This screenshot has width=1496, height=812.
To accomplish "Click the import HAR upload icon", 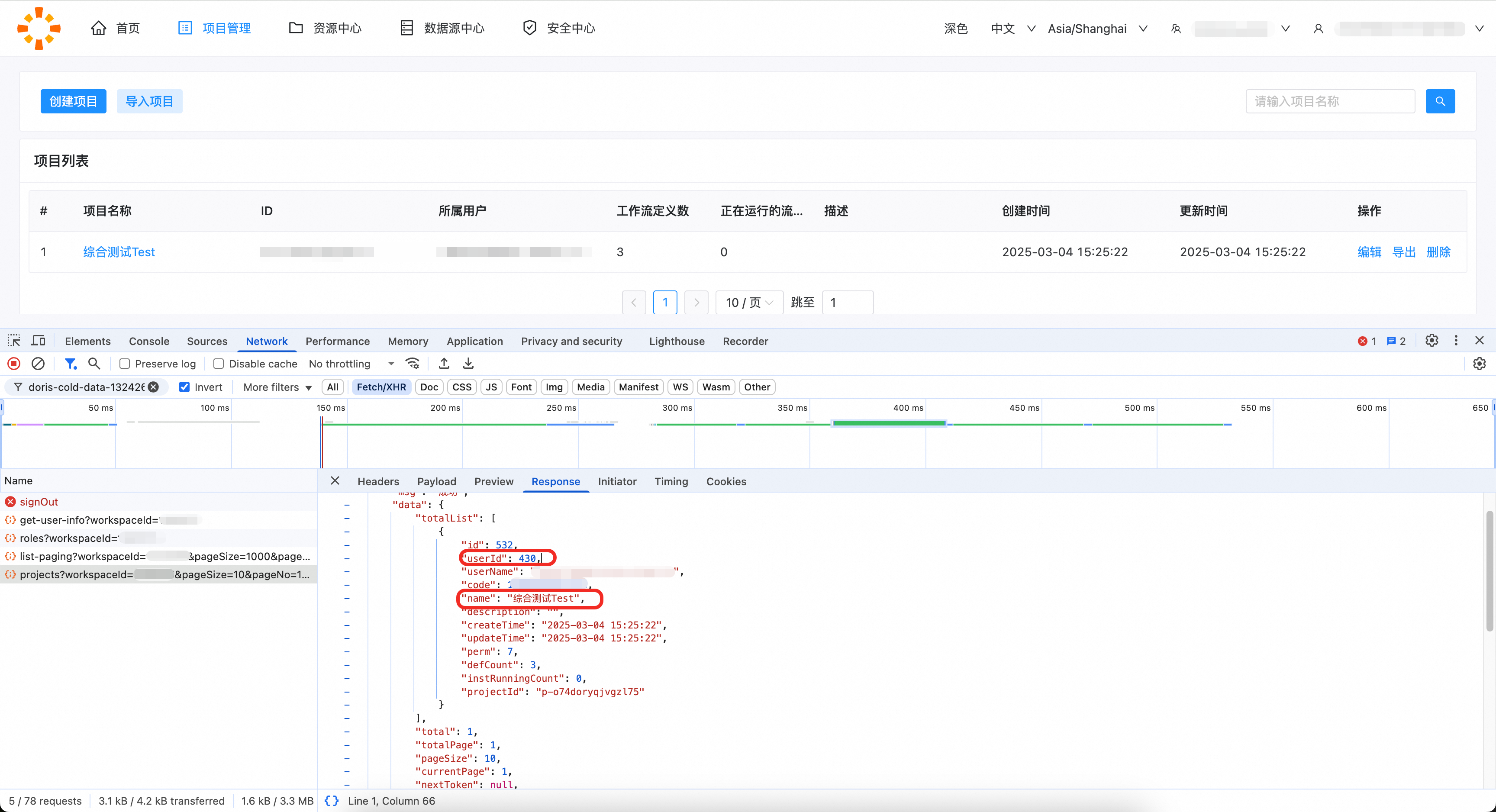I will [444, 364].
